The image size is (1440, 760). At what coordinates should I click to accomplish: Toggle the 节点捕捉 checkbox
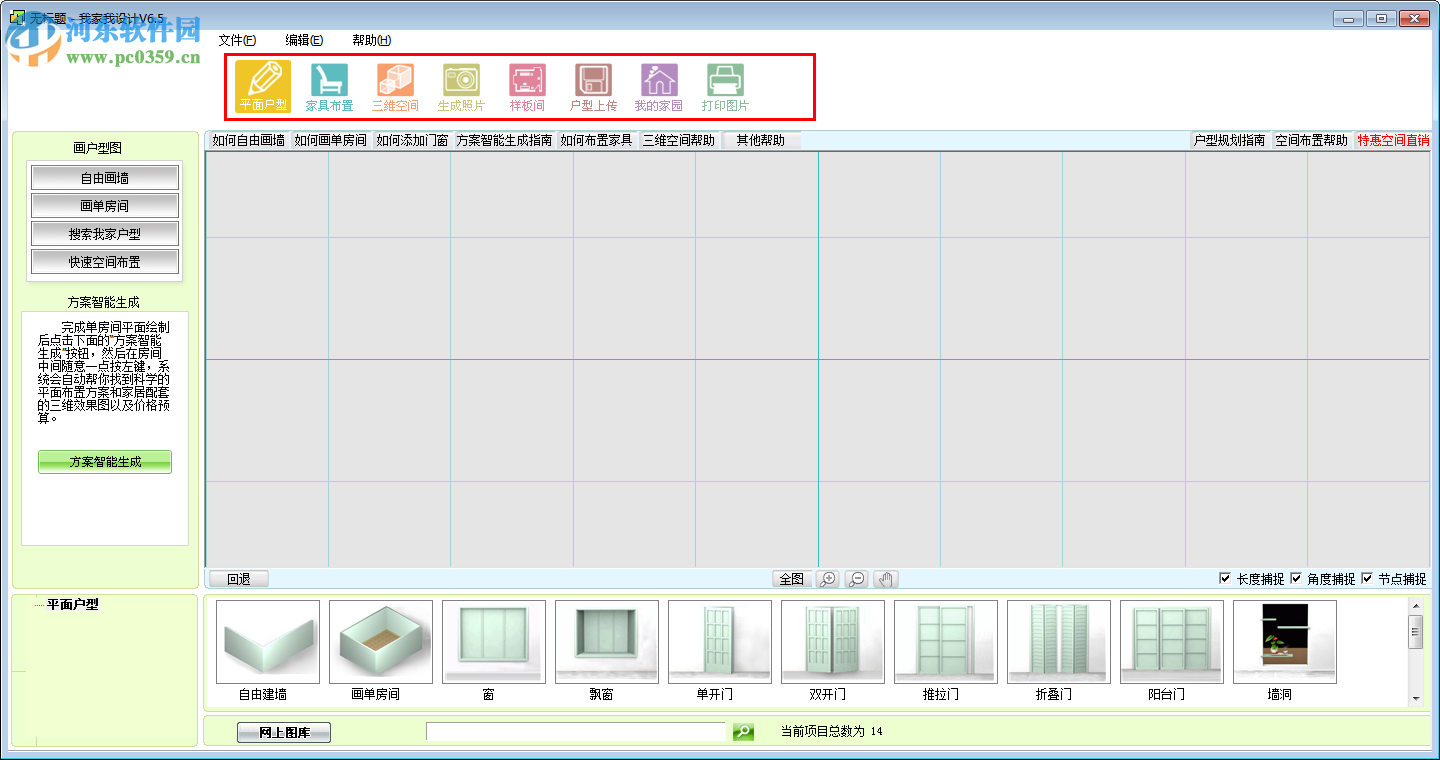pyautogui.click(x=1367, y=578)
